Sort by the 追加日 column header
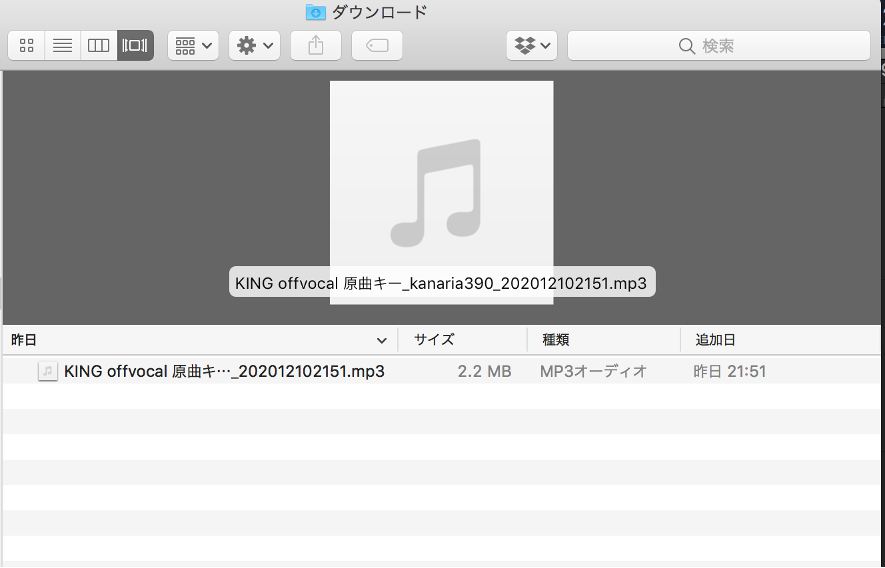This screenshot has height=568, width=885. [781, 340]
